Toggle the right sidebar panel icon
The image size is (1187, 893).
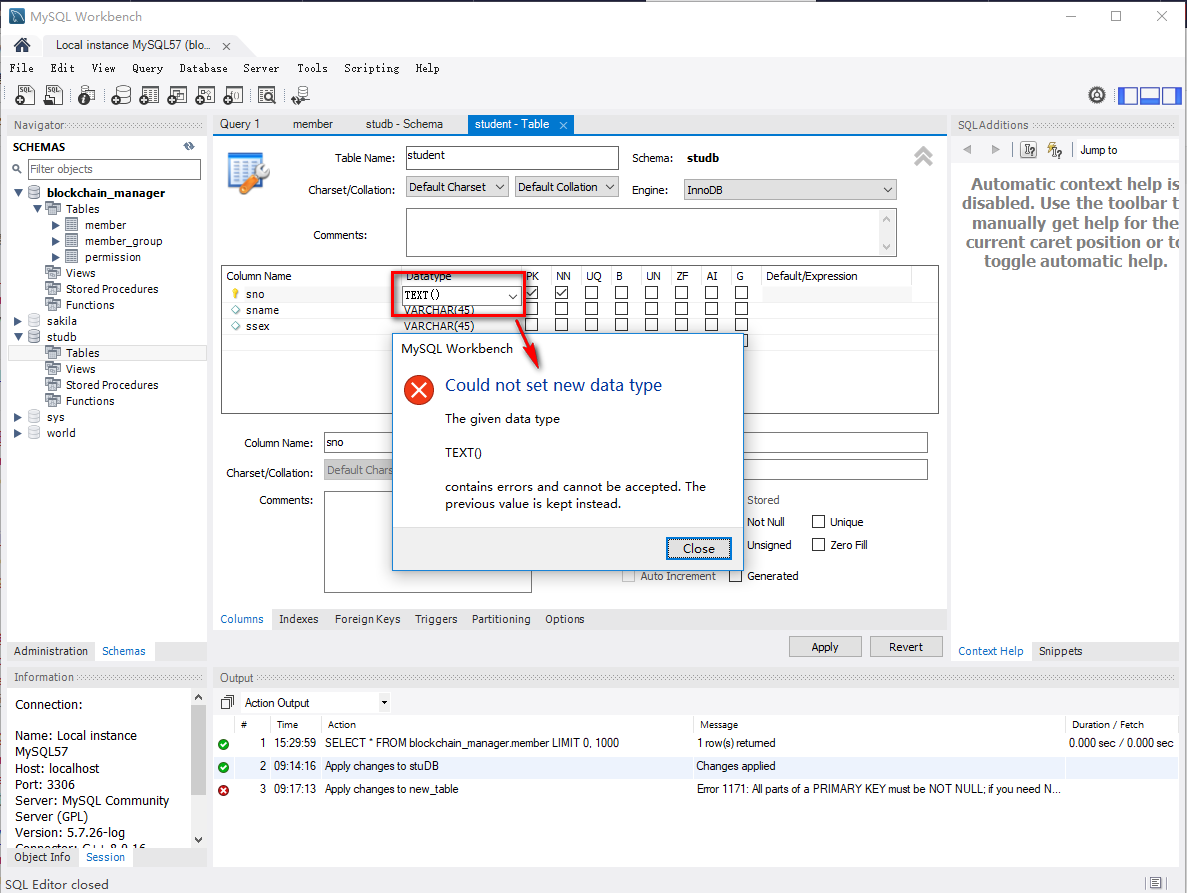click(1171, 95)
